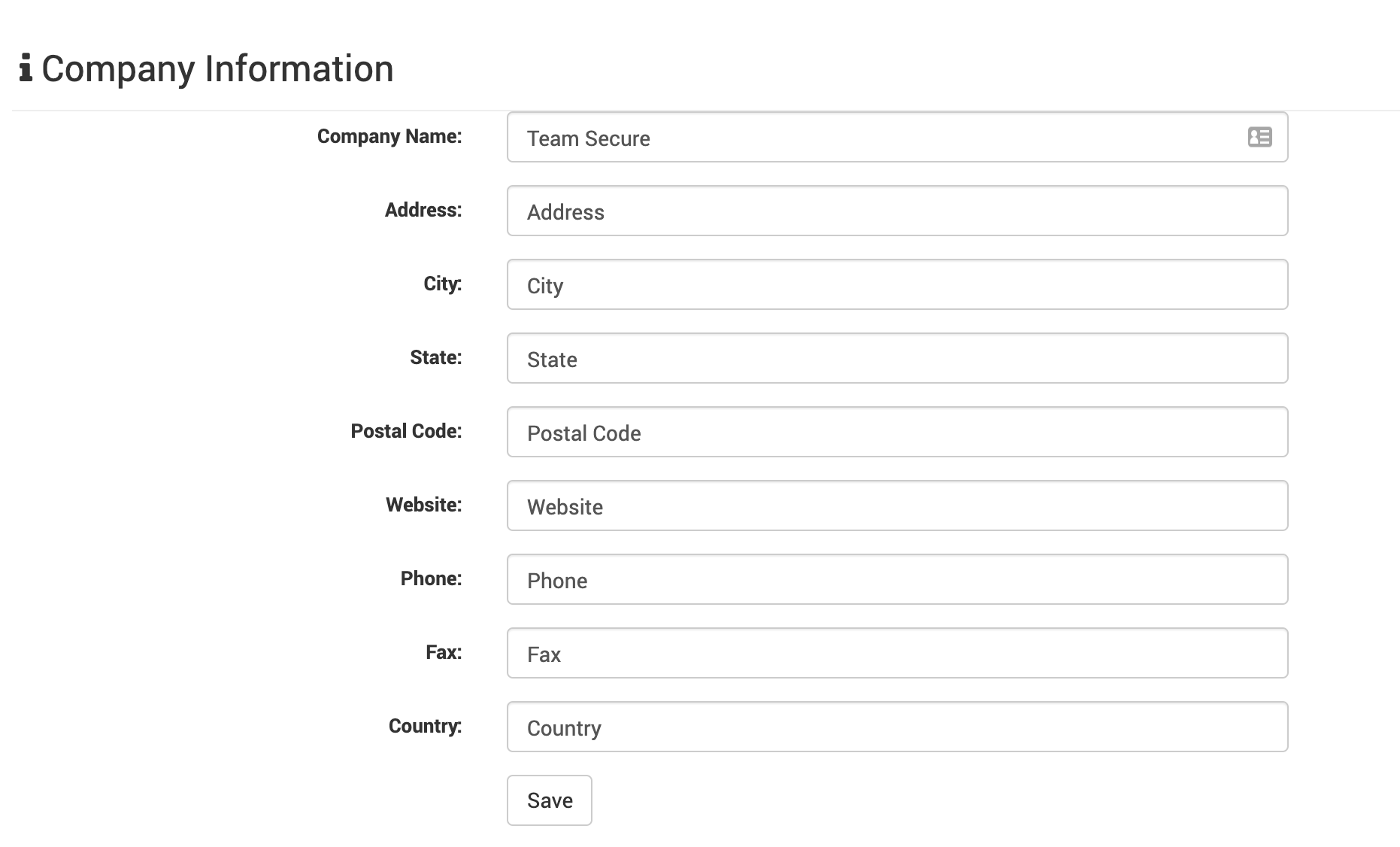The image size is (1400, 847).
Task: Focus the Company Name input containing Team Secure
Action: click(897, 137)
